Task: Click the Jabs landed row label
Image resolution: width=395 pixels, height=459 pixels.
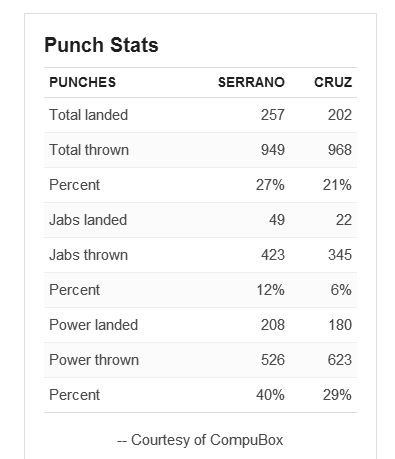Action: point(88,220)
